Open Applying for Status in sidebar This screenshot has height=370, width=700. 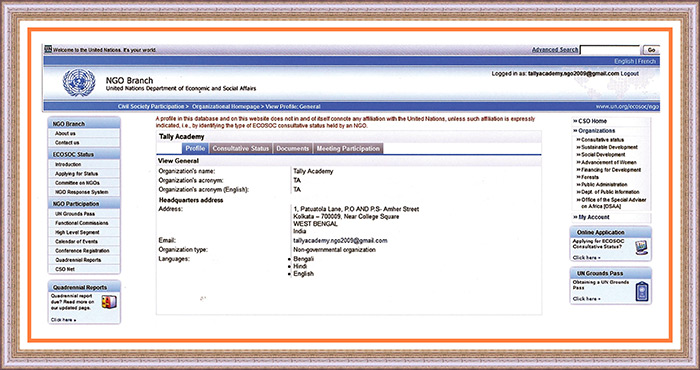pos(76,174)
